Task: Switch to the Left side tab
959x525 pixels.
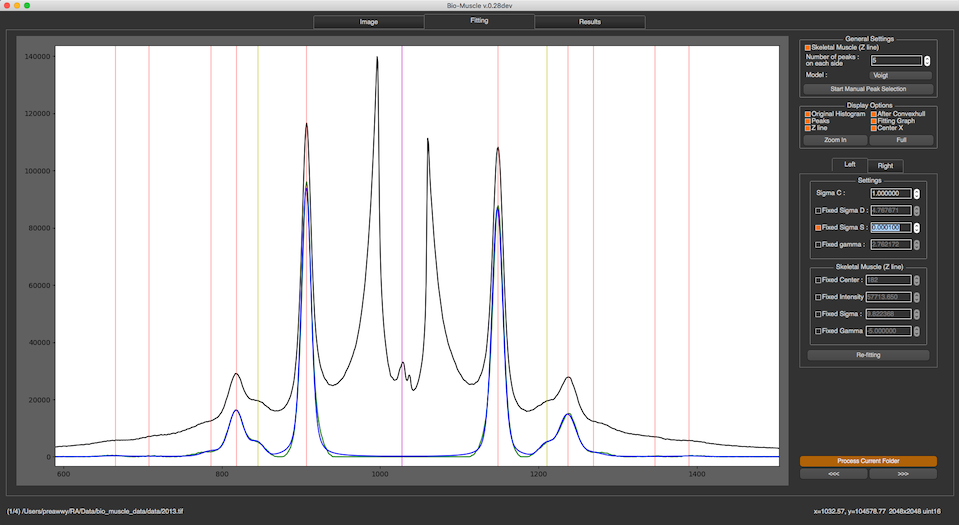Action: click(x=850, y=165)
